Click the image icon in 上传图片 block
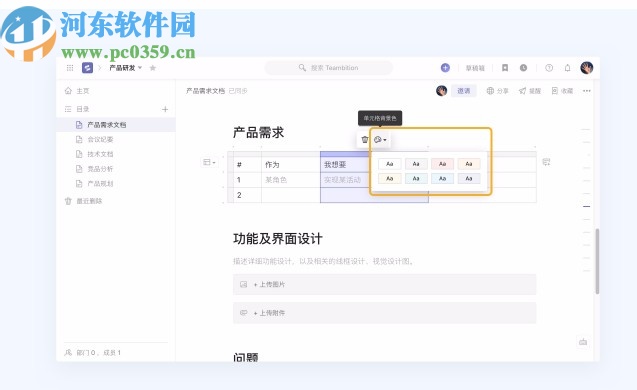Viewport: 637px width, 390px height. tap(243, 284)
